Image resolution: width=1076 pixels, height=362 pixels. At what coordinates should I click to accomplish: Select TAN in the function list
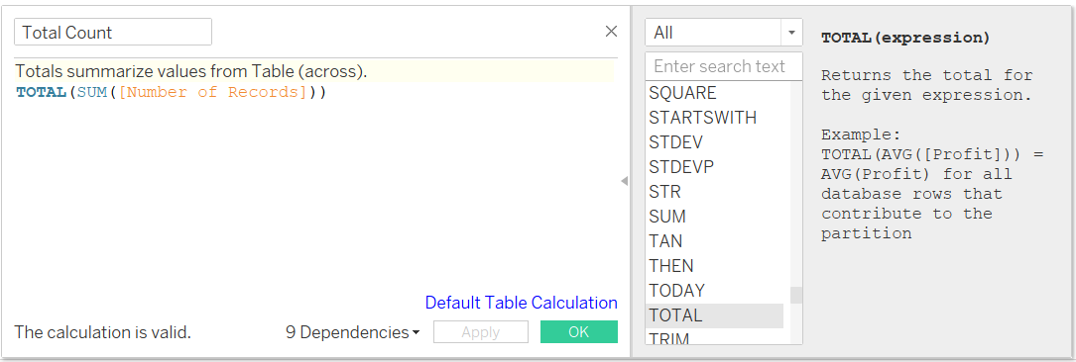pyautogui.click(x=714, y=241)
